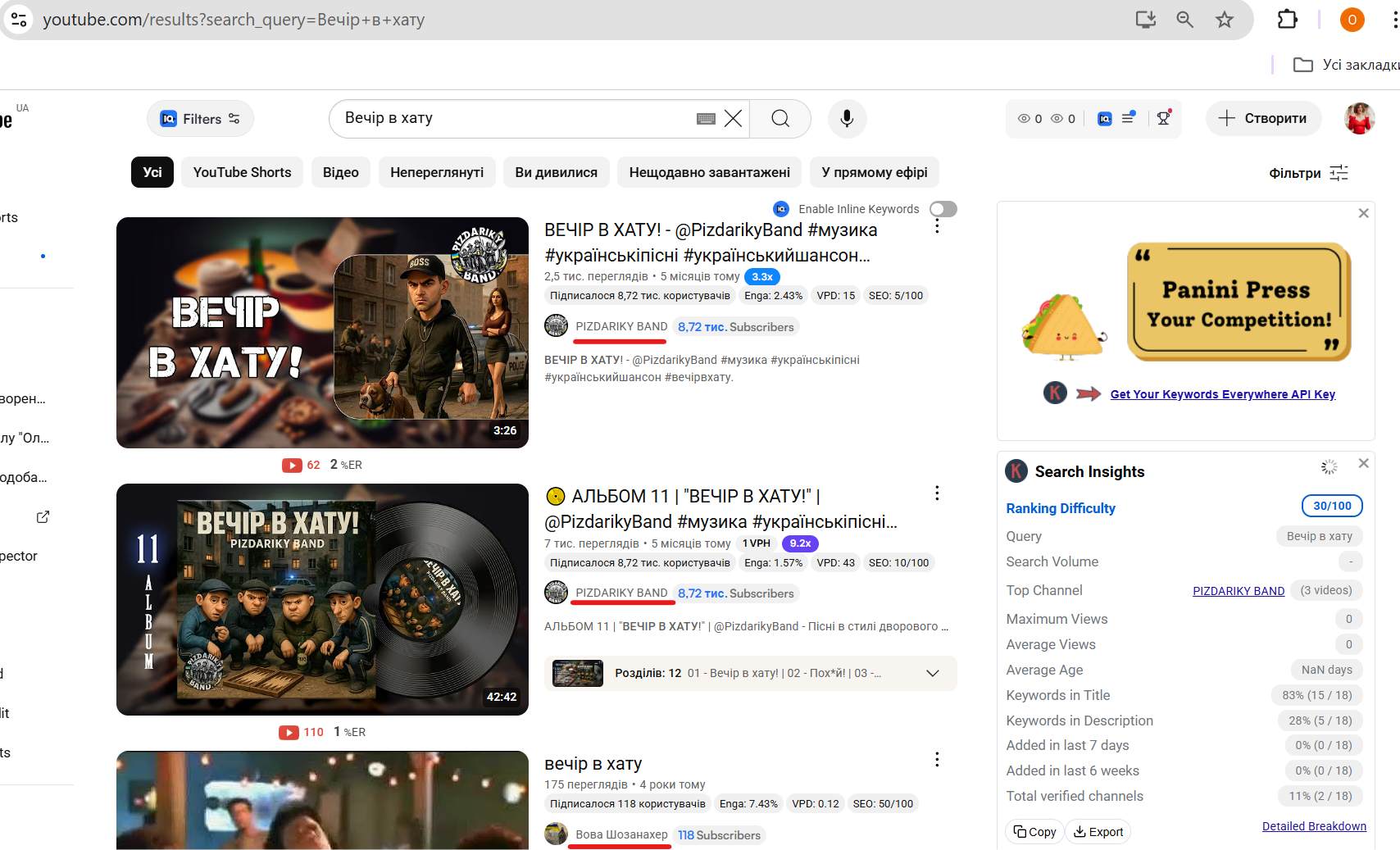Open вечір в хату video title
The width and height of the screenshot is (1400, 850).
pyautogui.click(x=593, y=764)
